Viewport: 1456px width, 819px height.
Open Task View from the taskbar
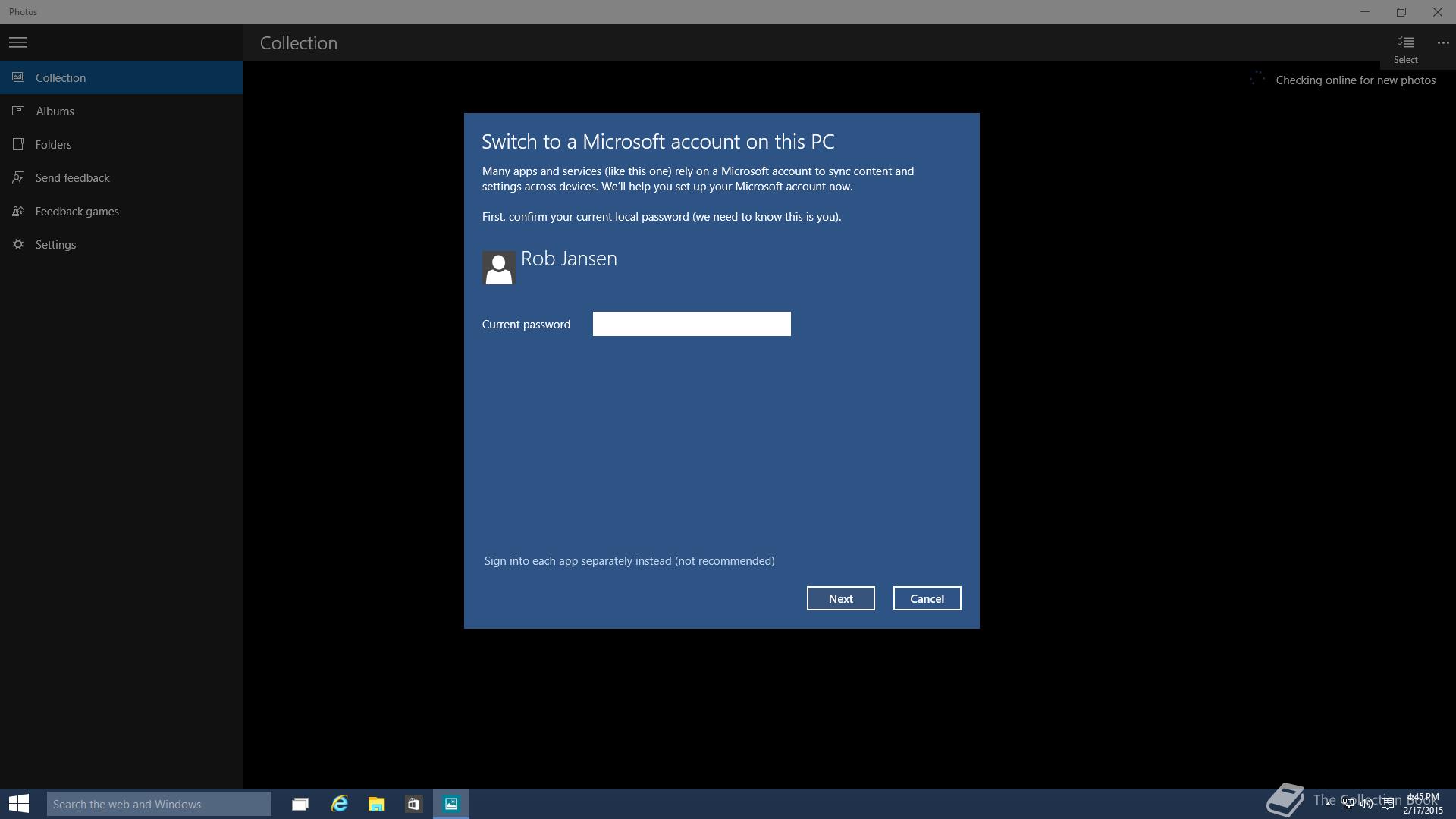(x=300, y=804)
